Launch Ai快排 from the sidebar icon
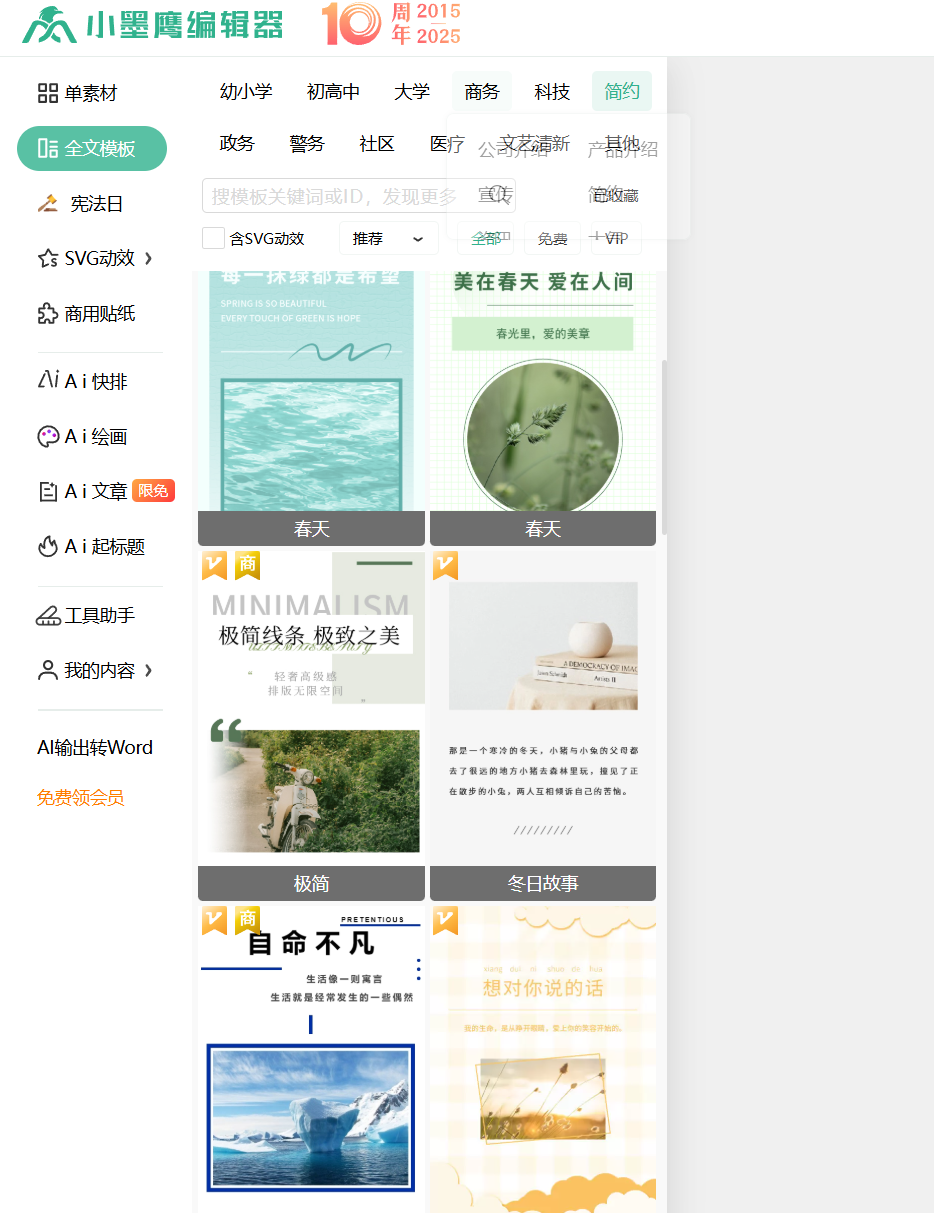 48,381
